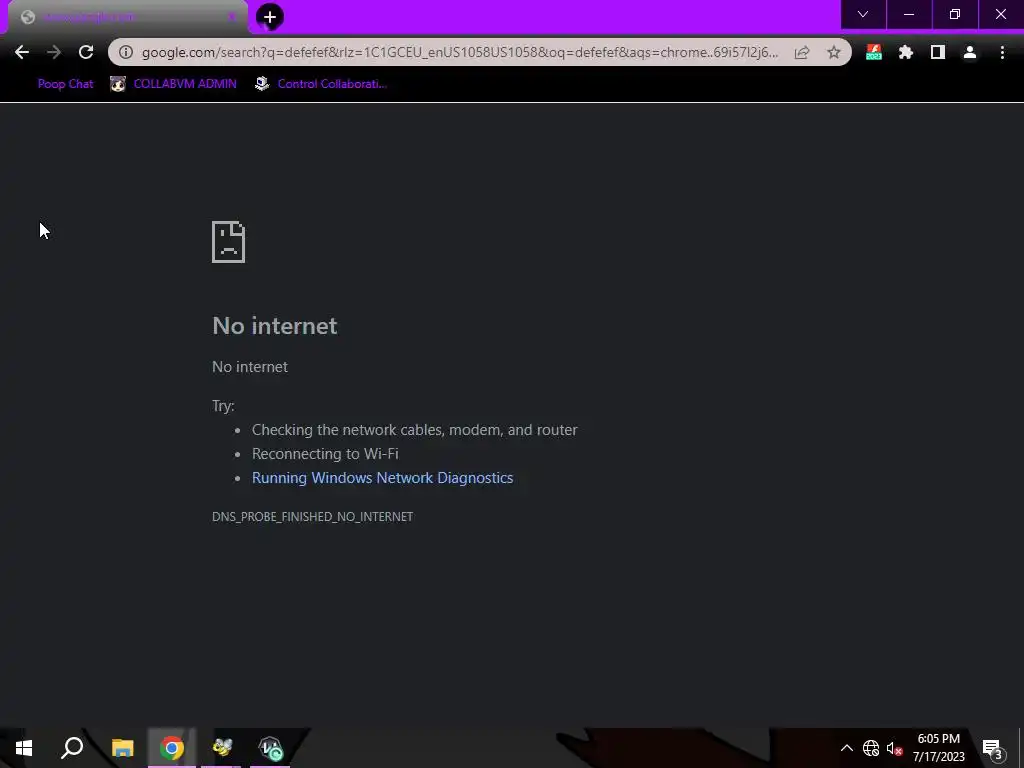Image resolution: width=1024 pixels, height=768 pixels.
Task: Open a new tab with plus button
Action: pyautogui.click(x=270, y=17)
